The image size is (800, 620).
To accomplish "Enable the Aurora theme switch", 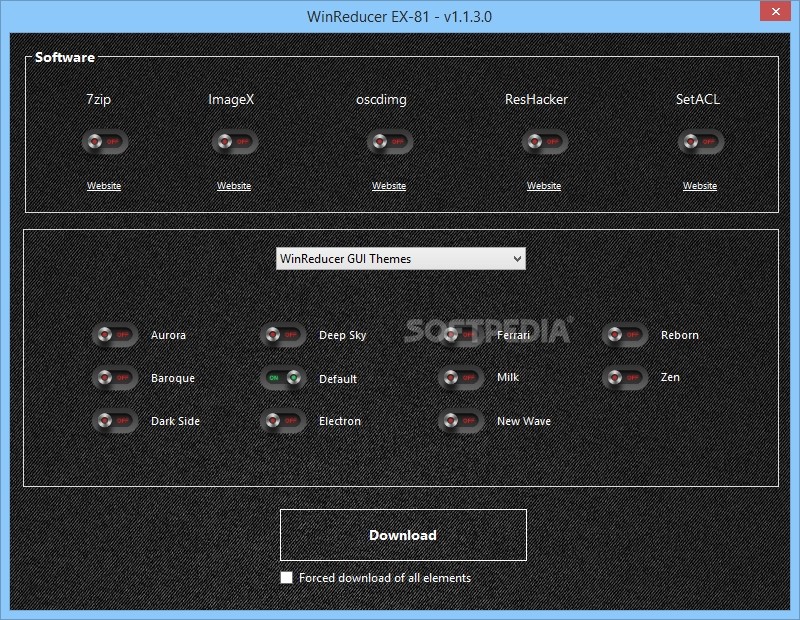I will (x=115, y=335).
